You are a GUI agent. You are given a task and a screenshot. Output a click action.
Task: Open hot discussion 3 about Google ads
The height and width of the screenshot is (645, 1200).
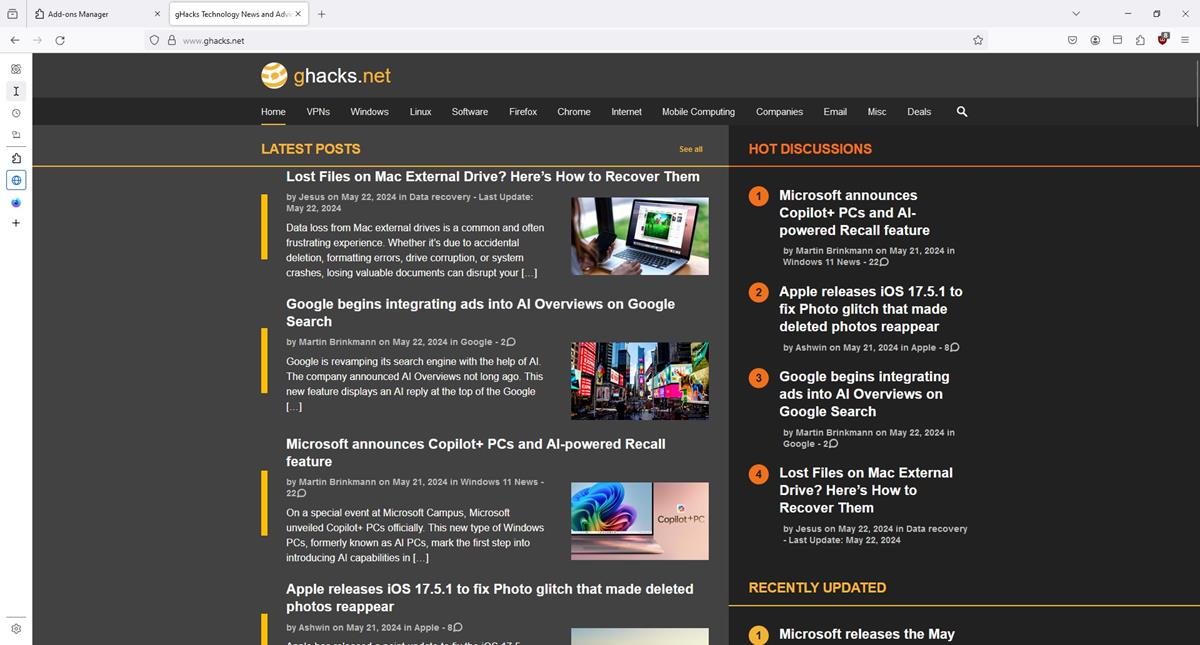click(x=864, y=393)
